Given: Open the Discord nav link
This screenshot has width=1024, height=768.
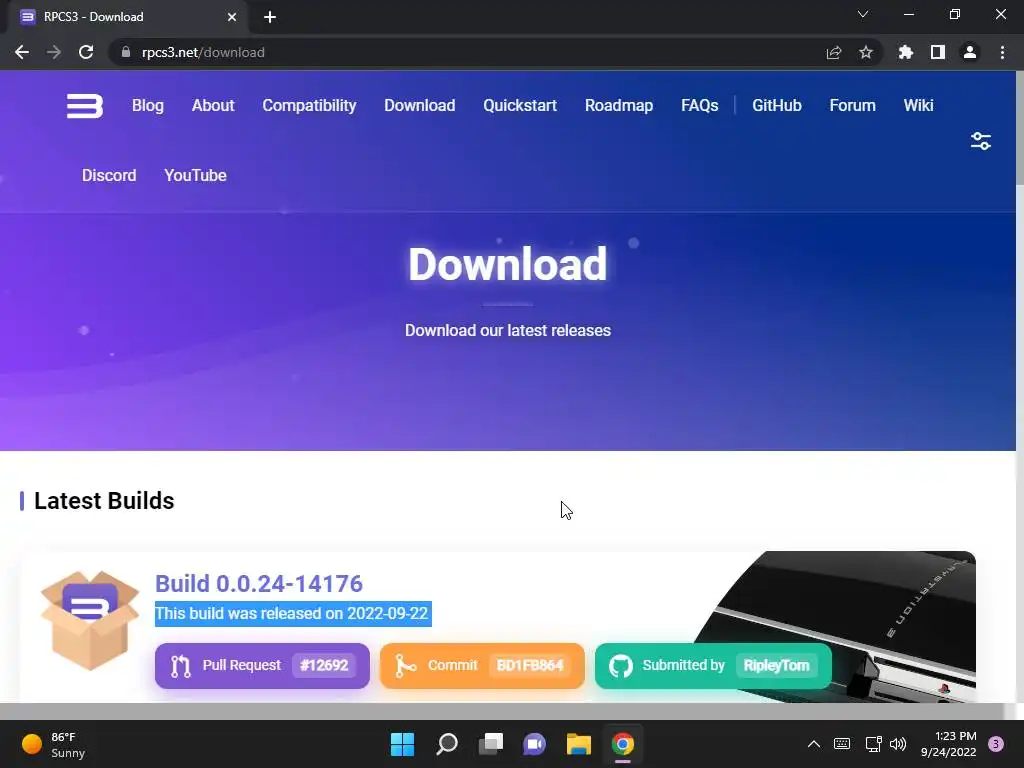Looking at the screenshot, I should [109, 176].
